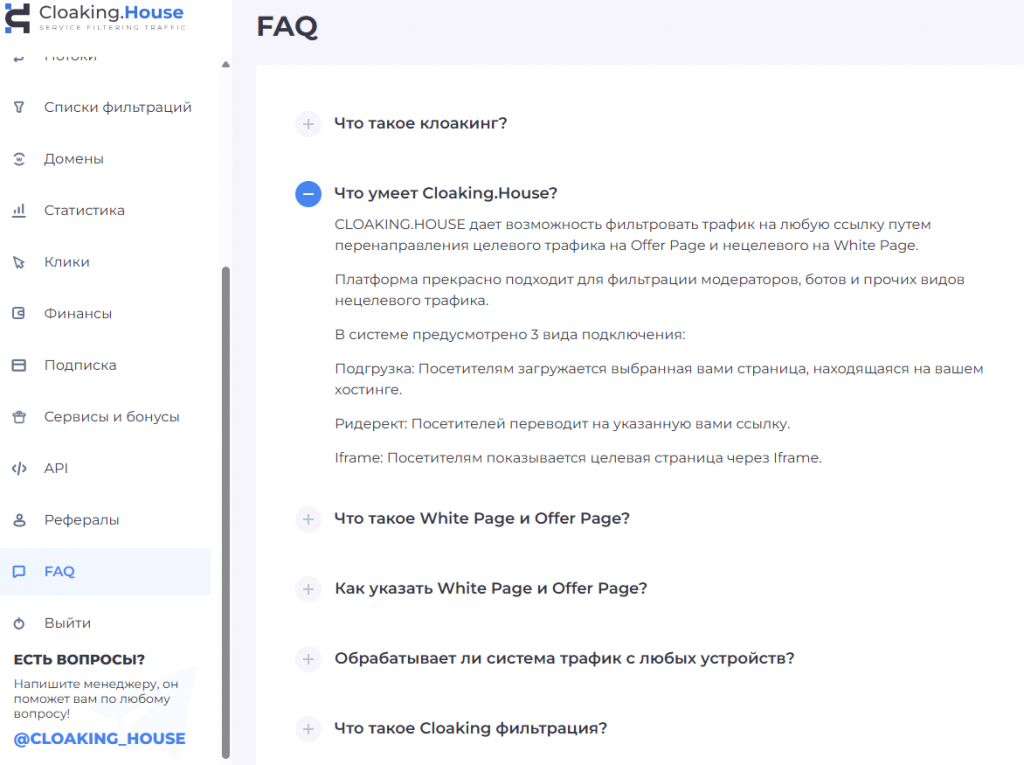This screenshot has width=1024, height=765.
Task: Expand 'Обрабатывает ли система трафик' plus button
Action: coord(308,659)
